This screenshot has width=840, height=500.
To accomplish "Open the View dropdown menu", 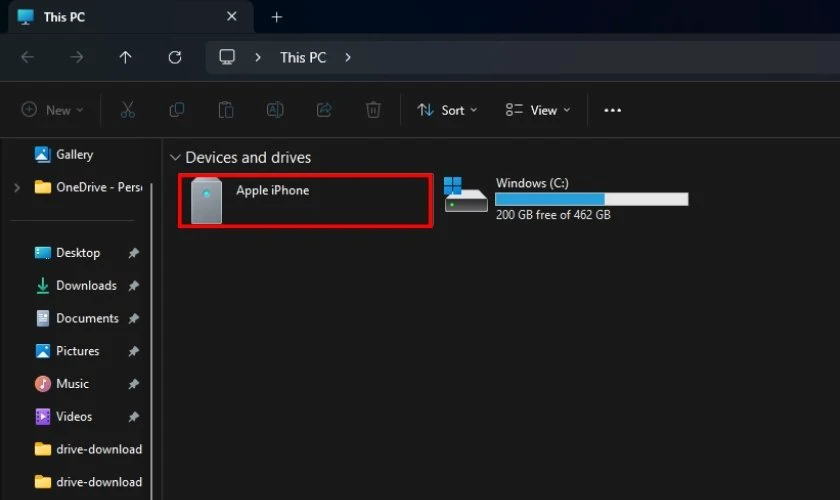I will pos(538,110).
